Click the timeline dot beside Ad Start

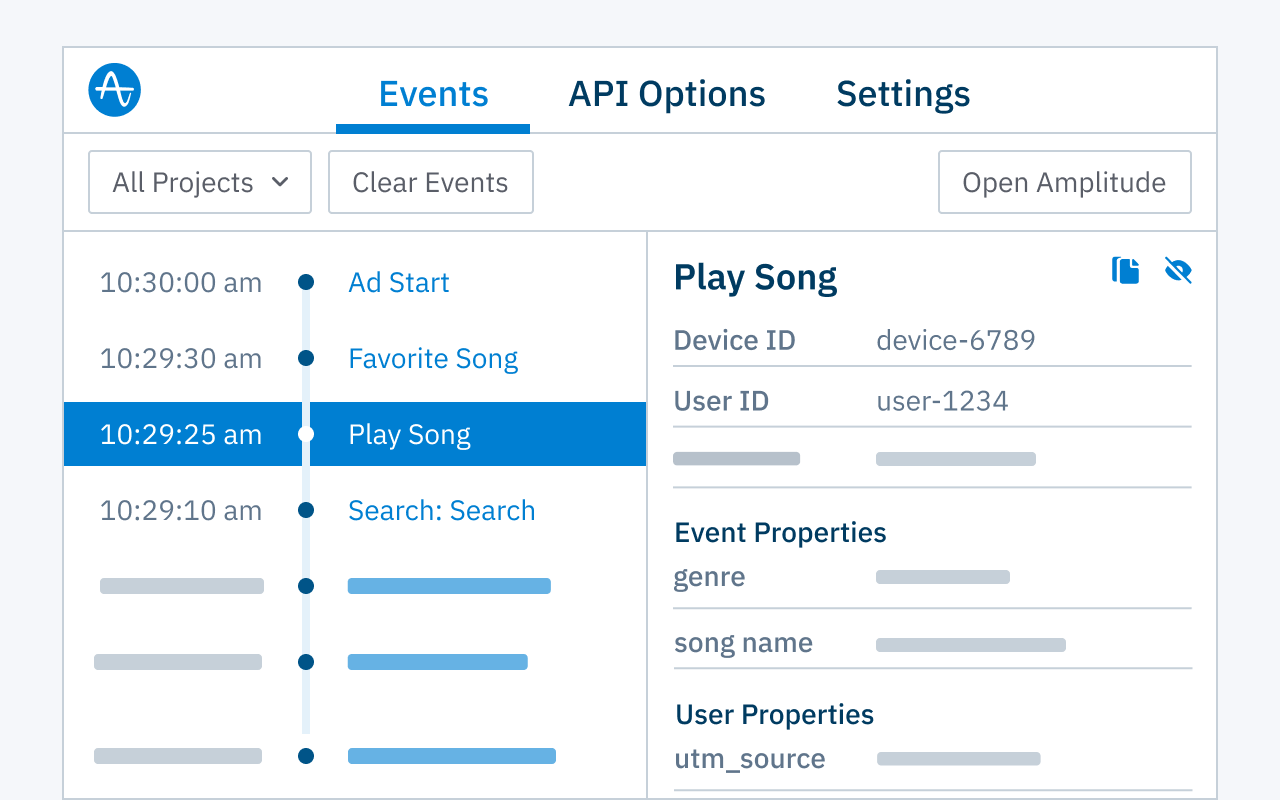[x=306, y=282]
